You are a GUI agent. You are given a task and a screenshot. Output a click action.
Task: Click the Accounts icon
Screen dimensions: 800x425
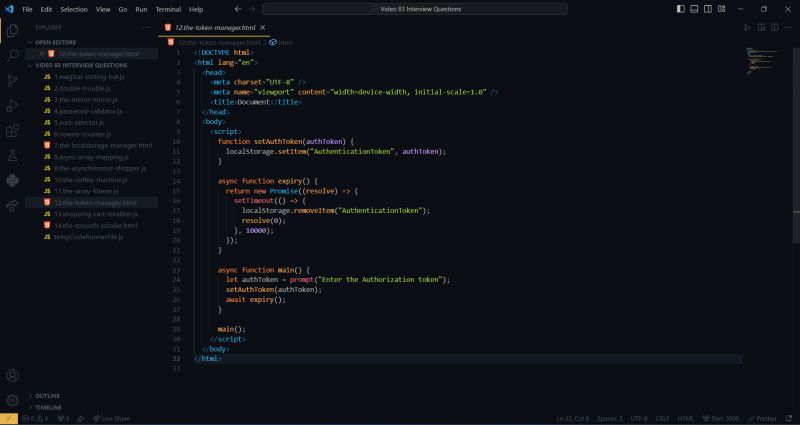pyautogui.click(x=12, y=376)
